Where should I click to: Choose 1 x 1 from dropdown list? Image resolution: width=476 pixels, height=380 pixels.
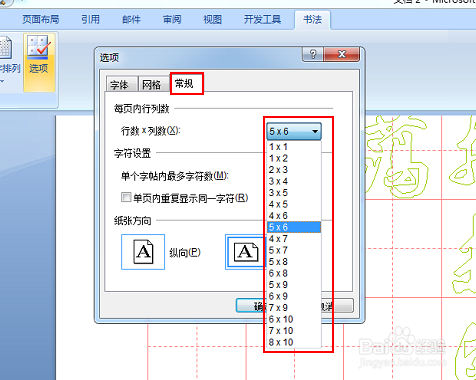pyautogui.click(x=294, y=147)
